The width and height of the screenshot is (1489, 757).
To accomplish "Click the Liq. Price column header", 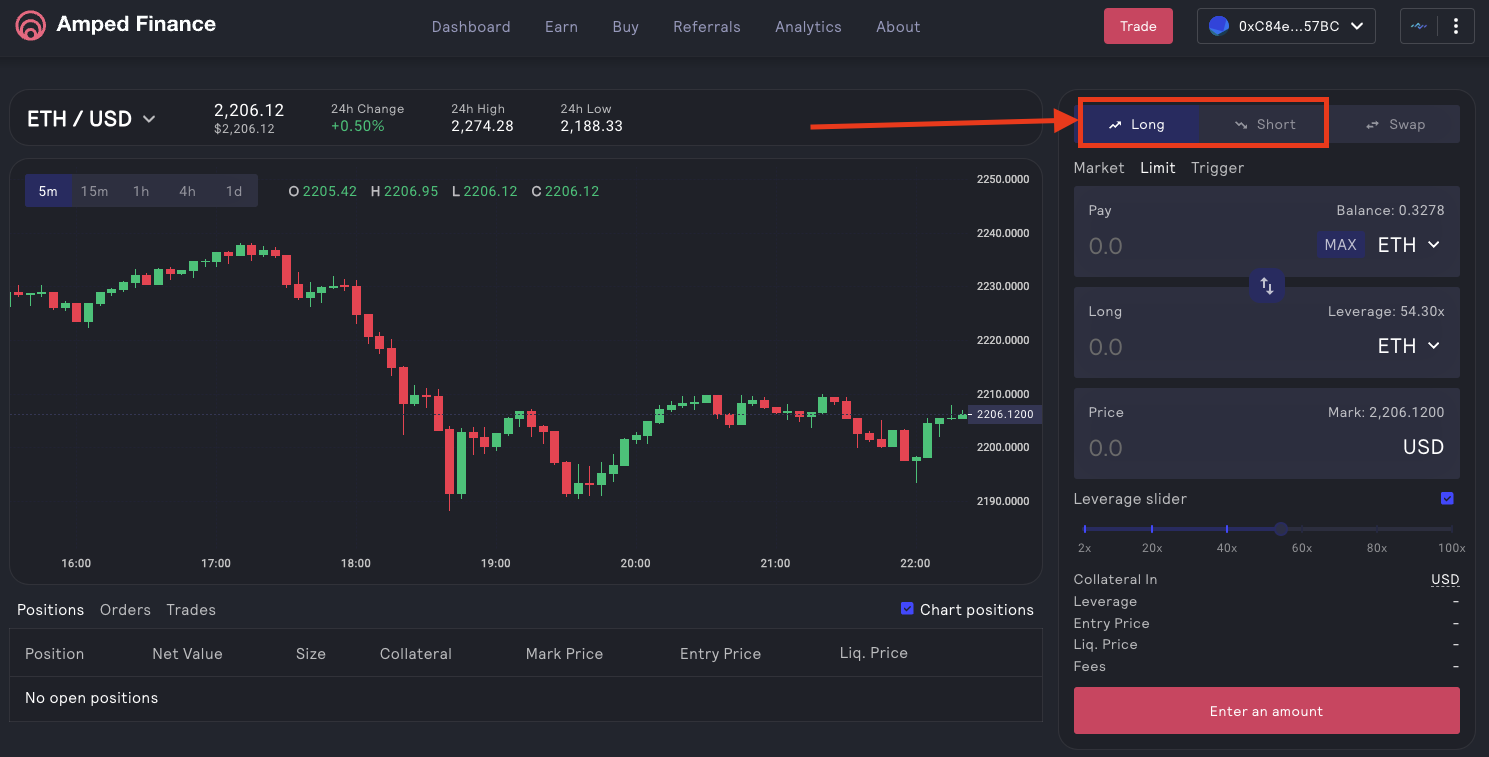I will [x=874, y=653].
